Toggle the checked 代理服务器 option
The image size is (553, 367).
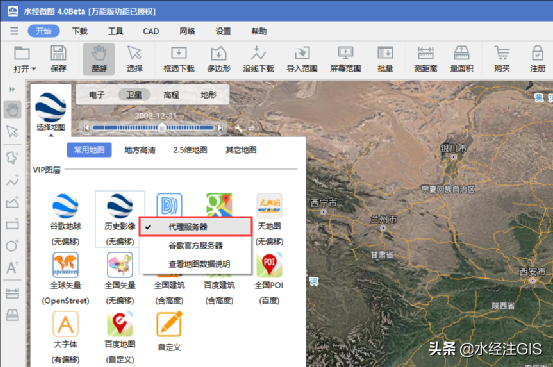[x=195, y=227]
